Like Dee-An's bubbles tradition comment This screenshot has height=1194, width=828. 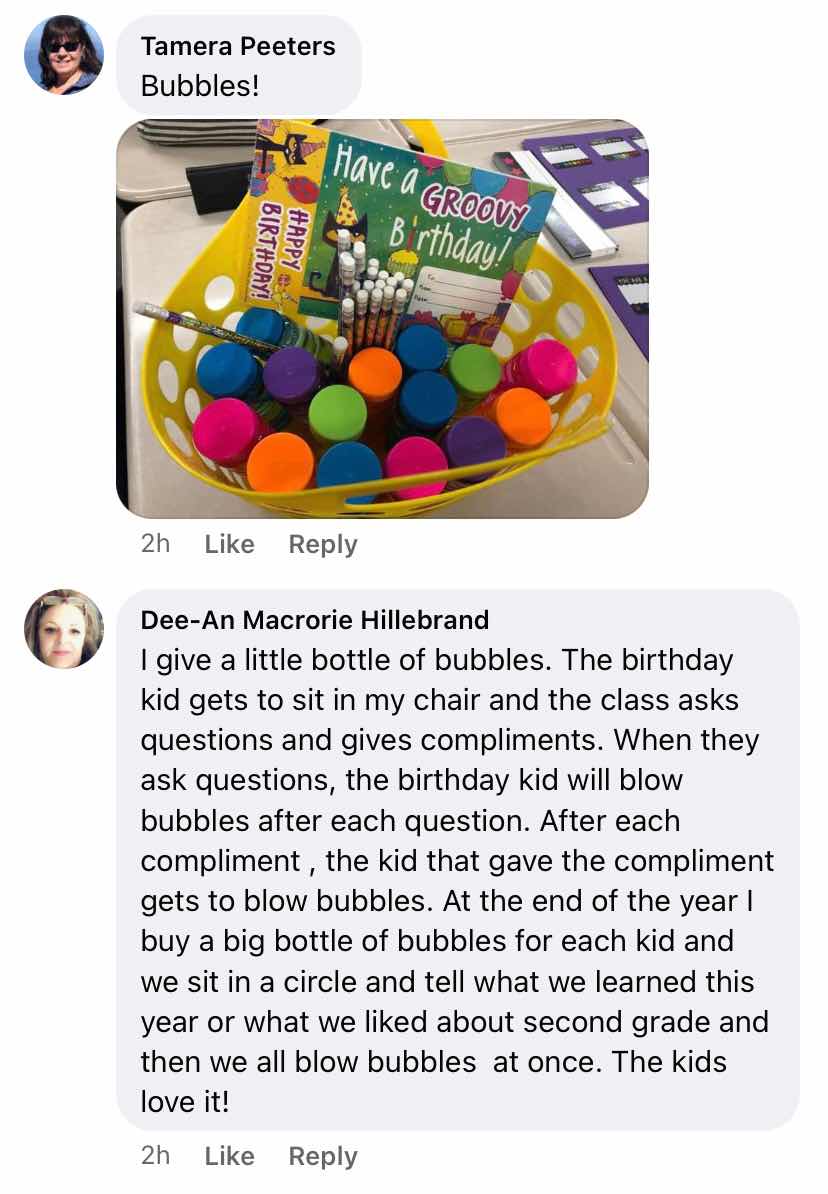(x=229, y=1155)
